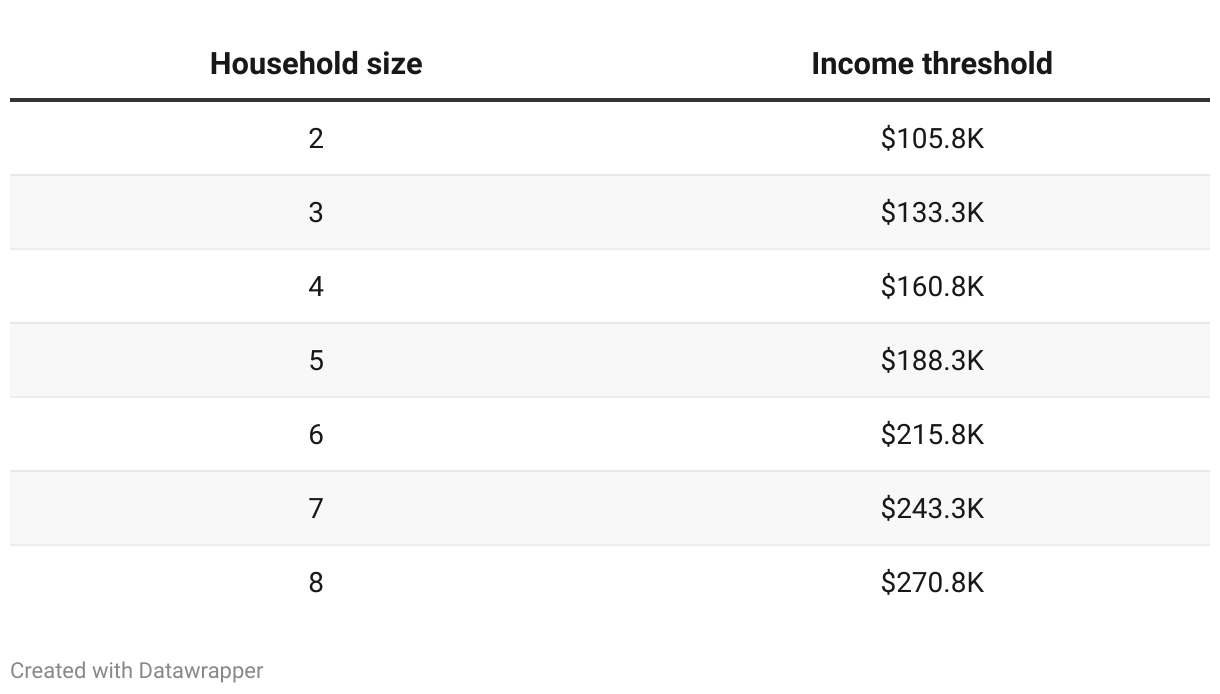Screen dimensions: 1220x694
Task: Click the Household size column header
Action: pos(316,64)
